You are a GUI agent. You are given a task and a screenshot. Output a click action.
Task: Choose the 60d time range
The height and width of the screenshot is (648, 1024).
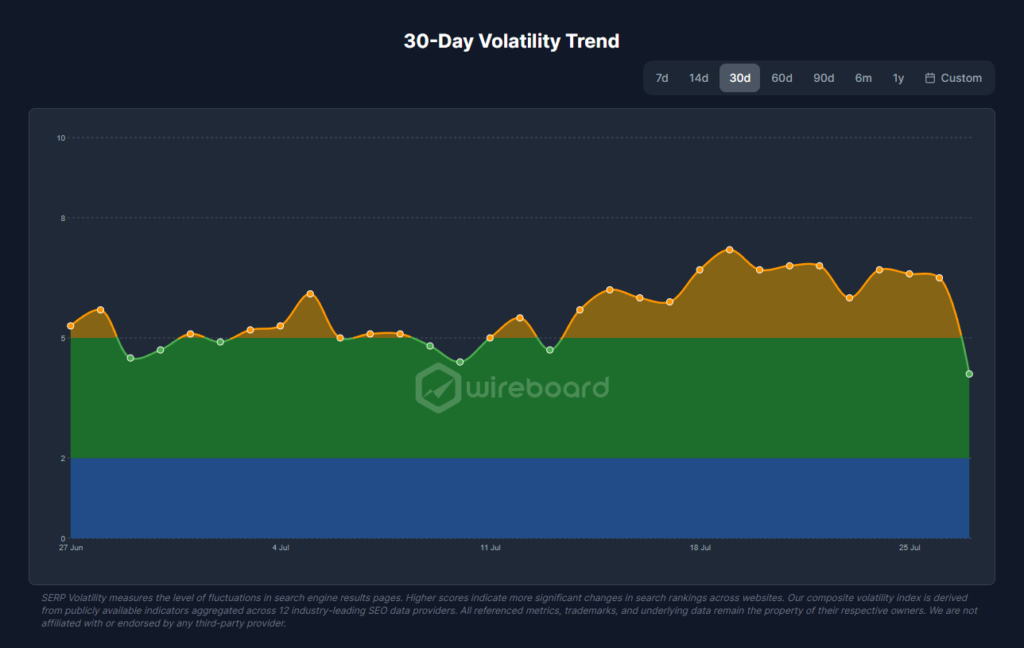coord(781,78)
